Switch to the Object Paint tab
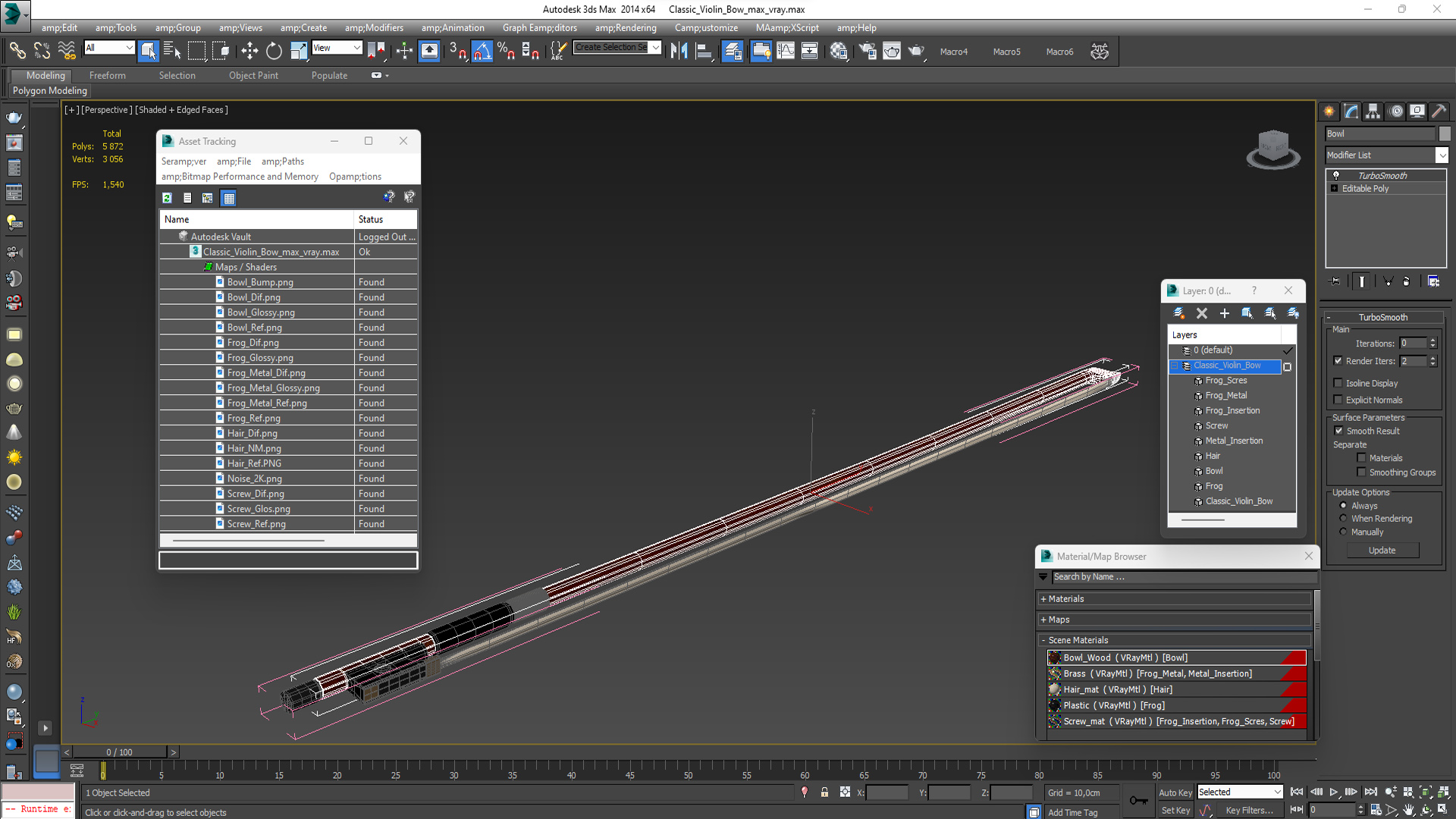Screen dimensions: 1456x819 click(x=253, y=75)
